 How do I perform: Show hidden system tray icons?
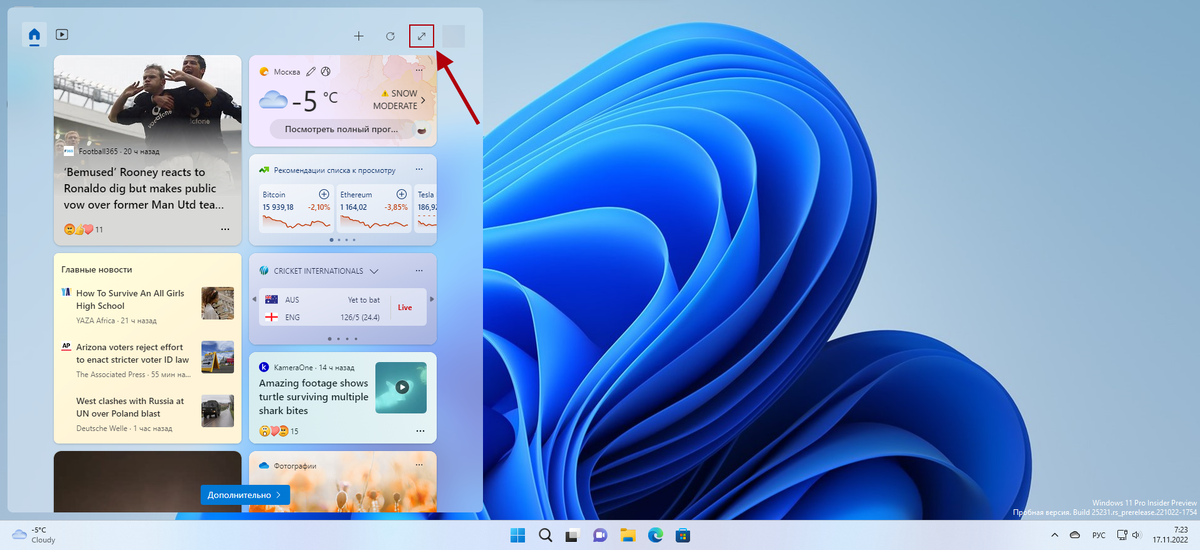click(x=1053, y=535)
